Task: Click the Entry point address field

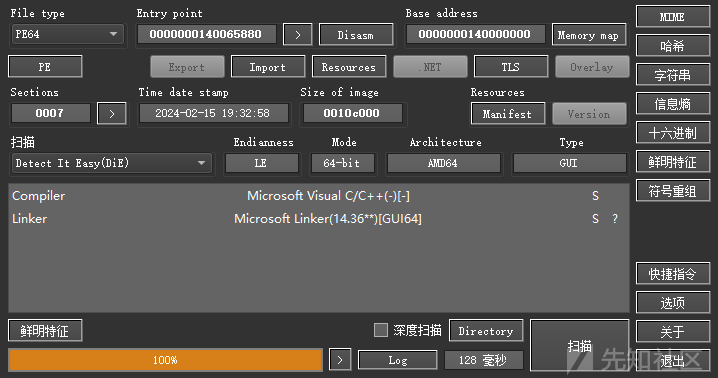Action: pyautogui.click(x=207, y=34)
